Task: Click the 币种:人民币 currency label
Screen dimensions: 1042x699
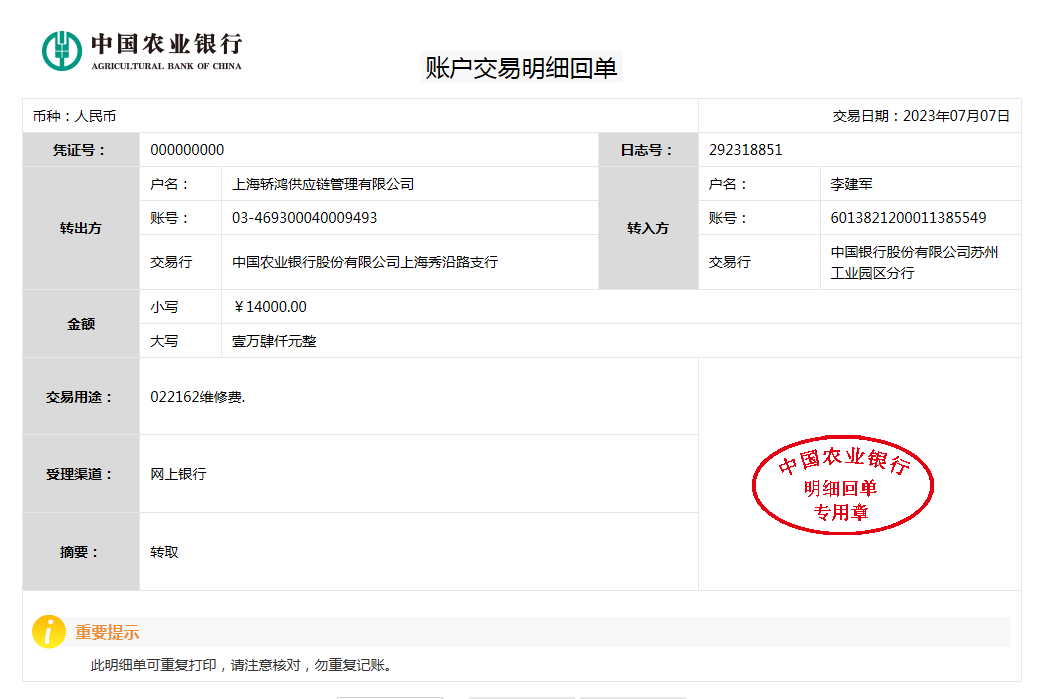Action: [x=75, y=116]
